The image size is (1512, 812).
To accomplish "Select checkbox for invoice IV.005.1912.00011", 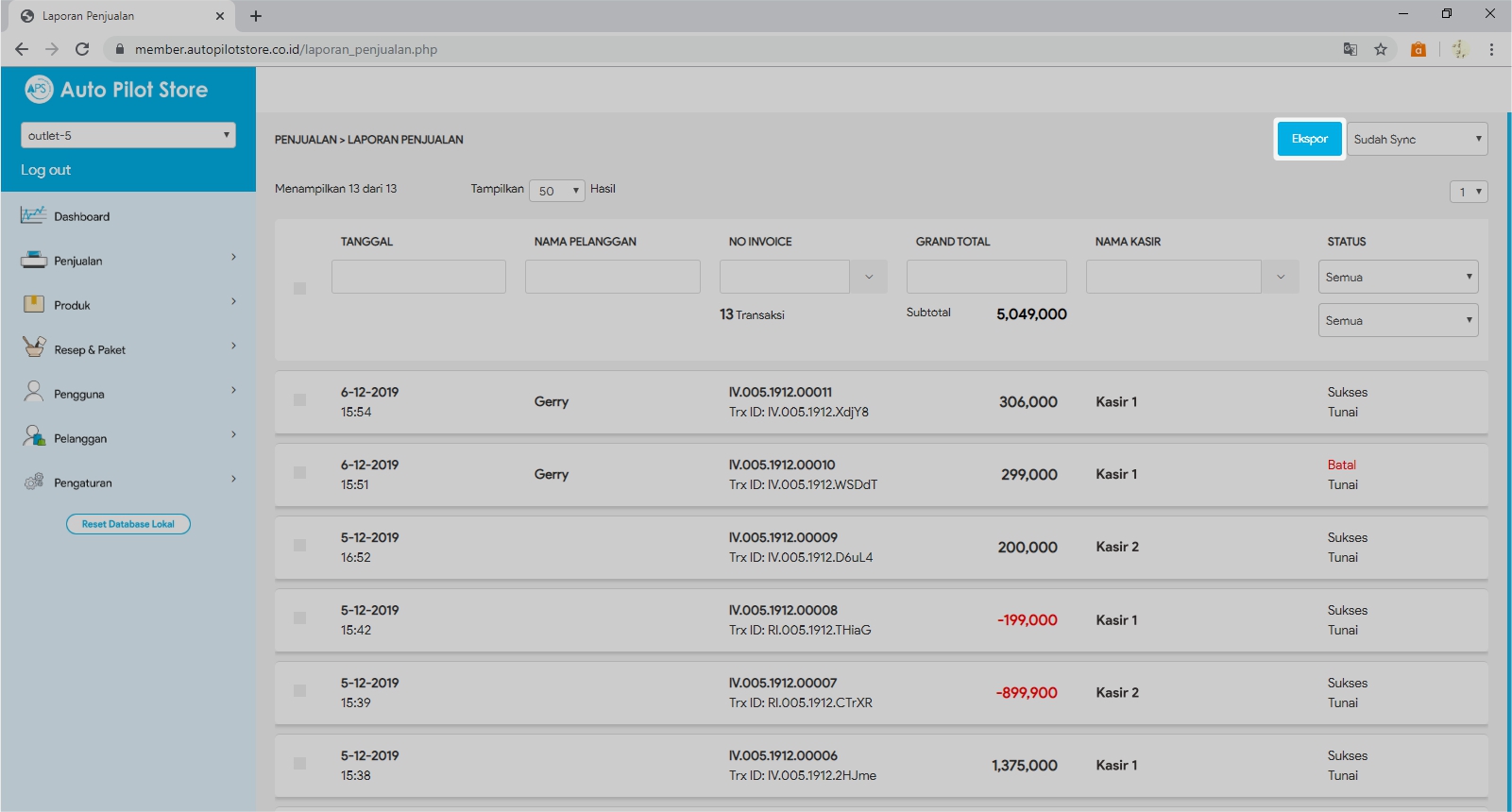I will 299,400.
